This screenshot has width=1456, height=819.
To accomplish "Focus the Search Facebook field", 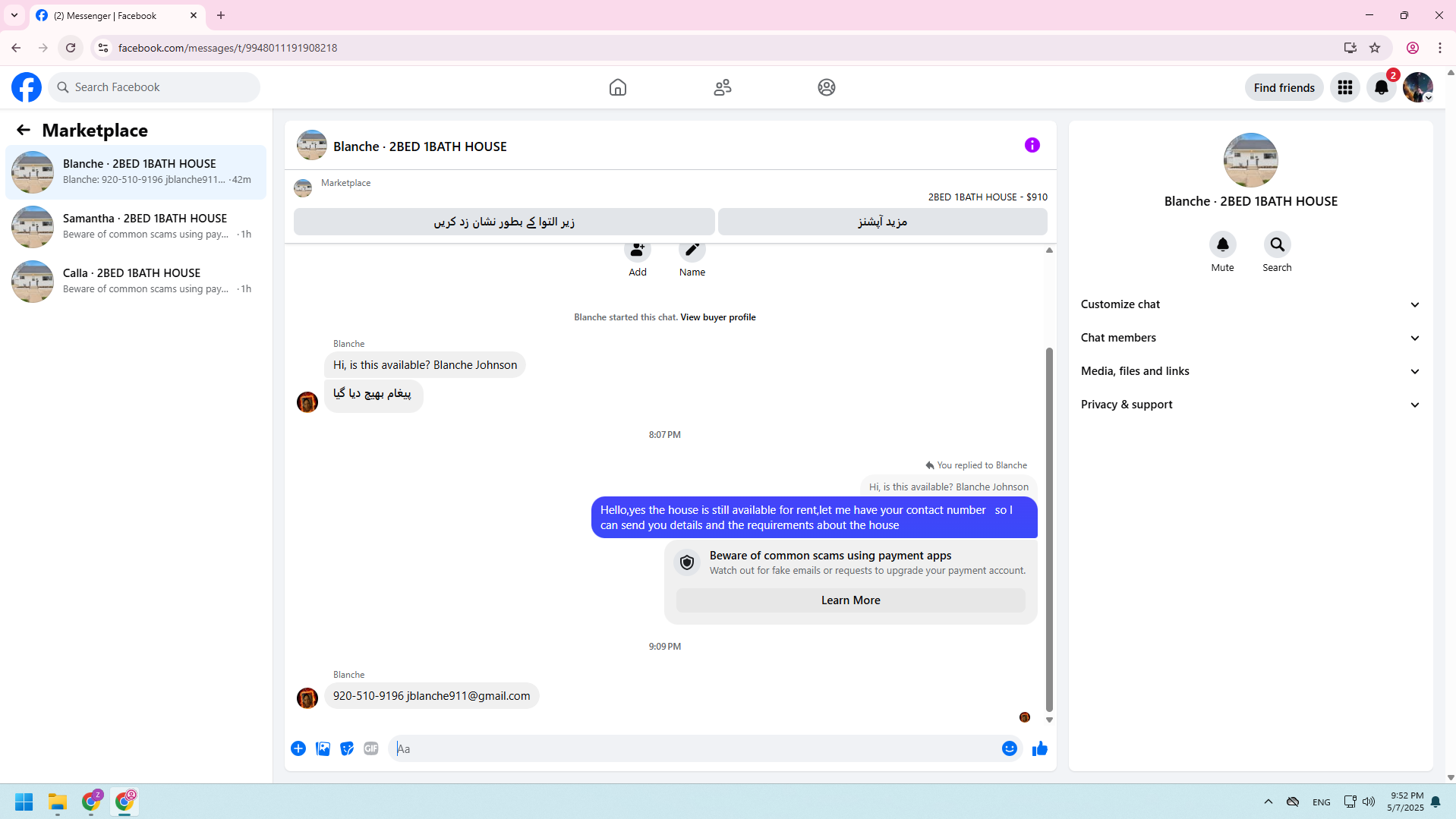I will click(154, 87).
